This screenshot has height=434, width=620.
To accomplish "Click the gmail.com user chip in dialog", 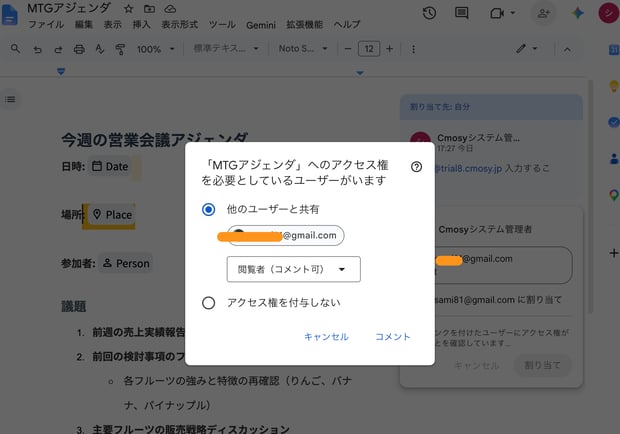I will pyautogui.click(x=285, y=236).
